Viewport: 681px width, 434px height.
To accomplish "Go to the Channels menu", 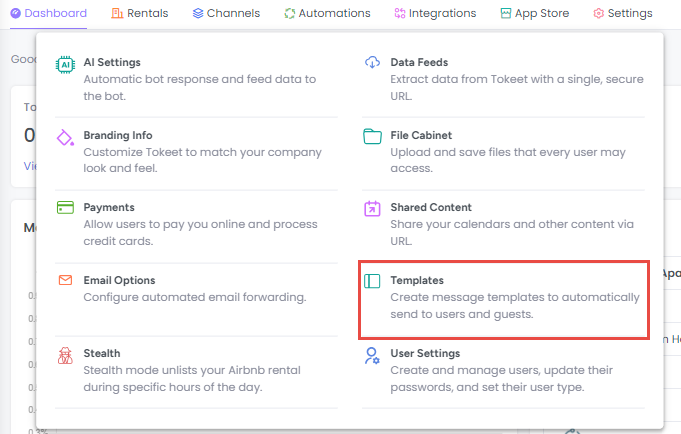I will point(226,13).
